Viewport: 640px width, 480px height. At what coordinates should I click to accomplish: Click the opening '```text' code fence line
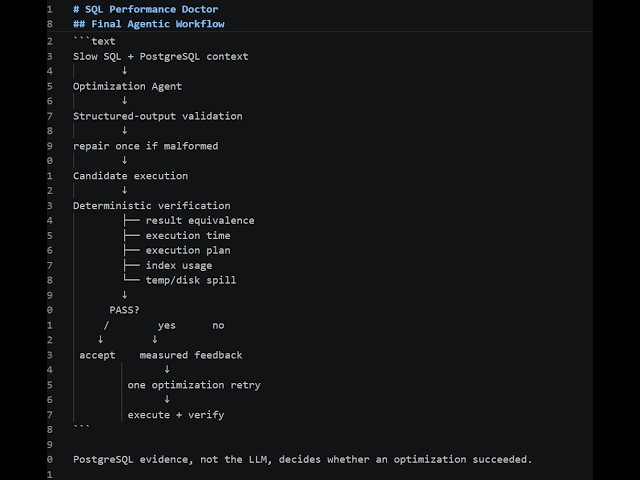click(x=94, y=41)
